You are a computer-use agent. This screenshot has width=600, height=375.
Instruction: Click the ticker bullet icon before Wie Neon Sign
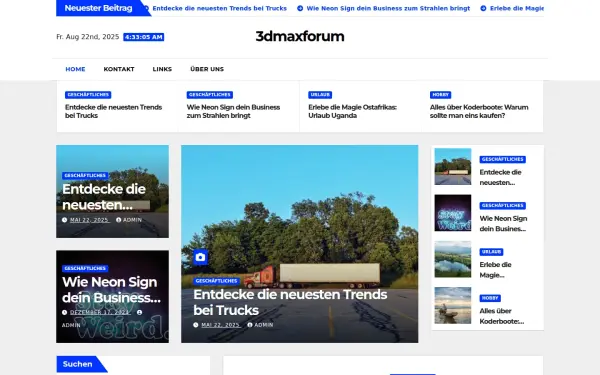(300, 8)
